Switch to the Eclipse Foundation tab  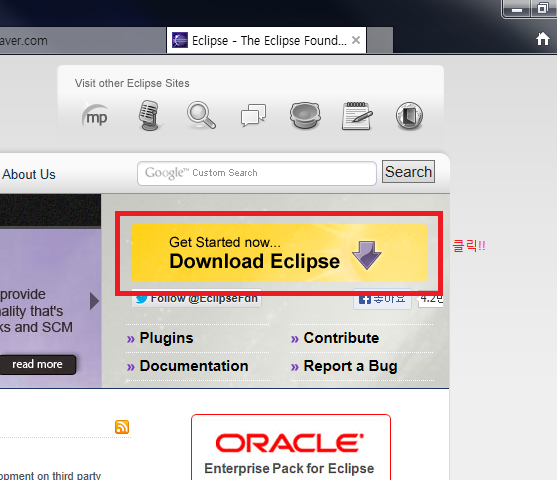[x=266, y=40]
